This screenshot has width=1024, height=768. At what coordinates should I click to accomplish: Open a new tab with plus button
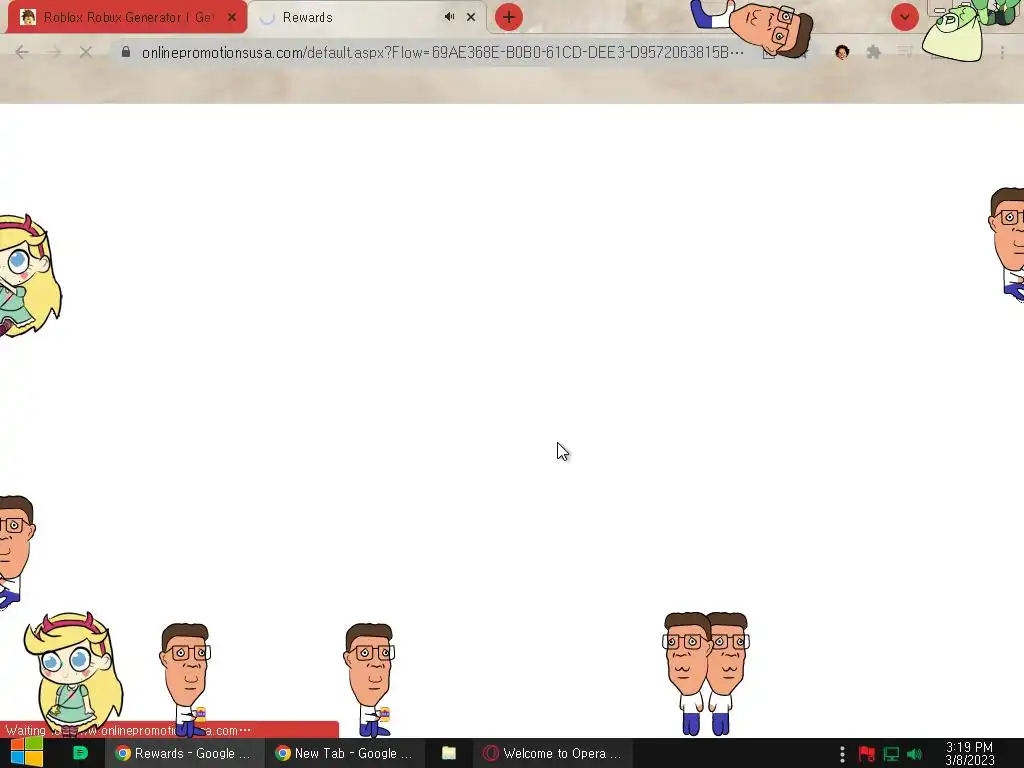click(x=509, y=17)
